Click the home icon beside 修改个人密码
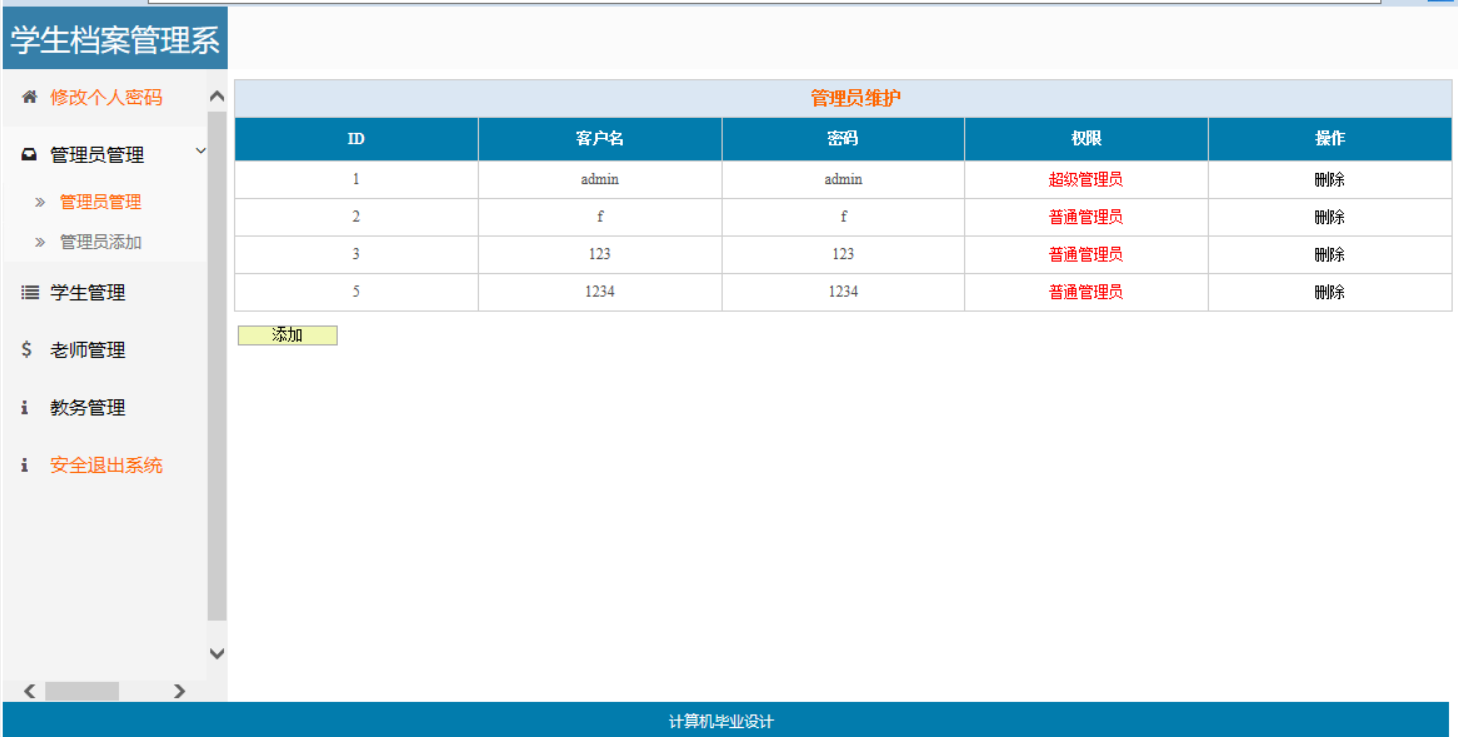Screen dimensions: 1458x737 tap(29, 97)
